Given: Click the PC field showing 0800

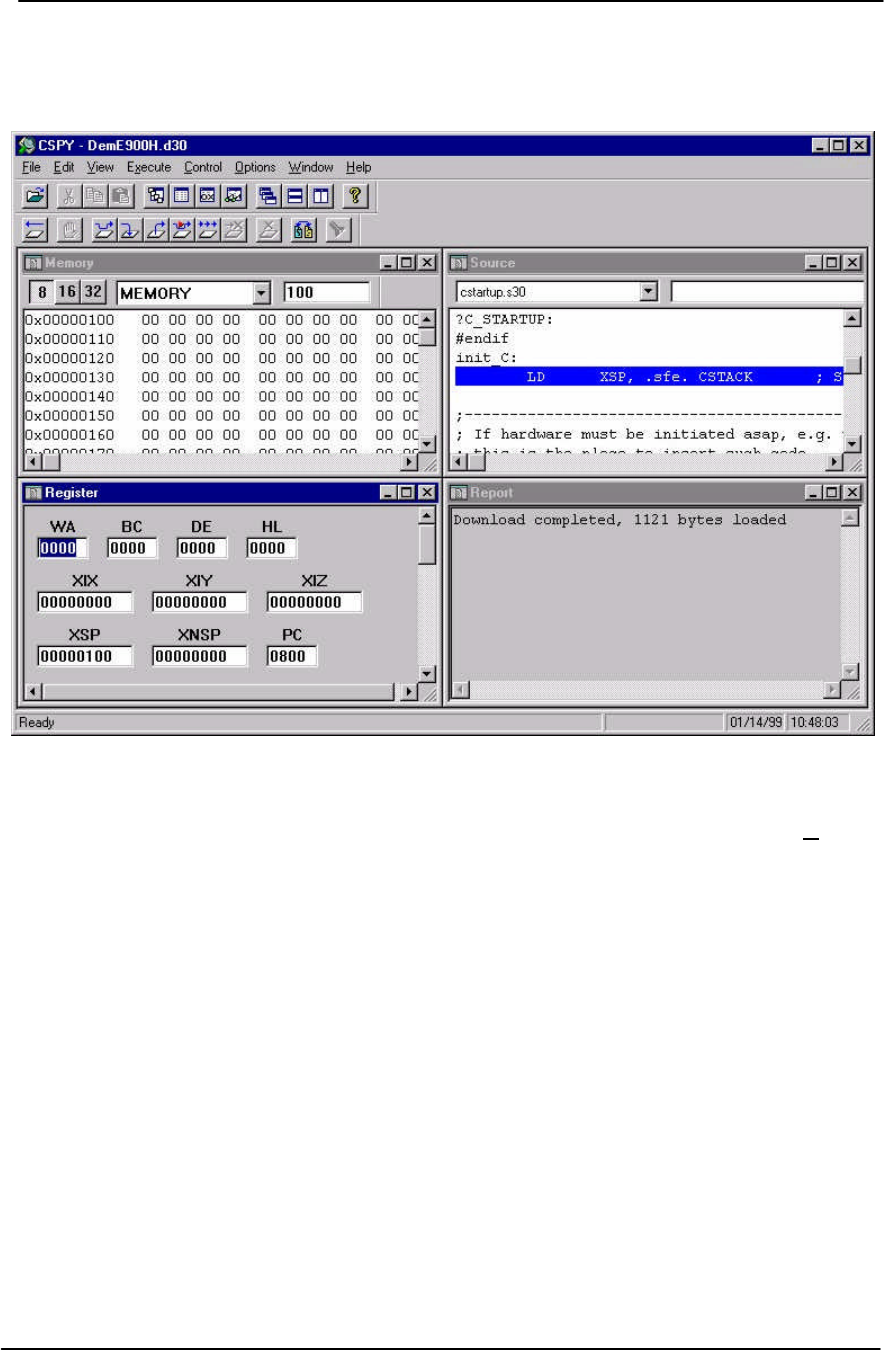Looking at the screenshot, I should [292, 656].
